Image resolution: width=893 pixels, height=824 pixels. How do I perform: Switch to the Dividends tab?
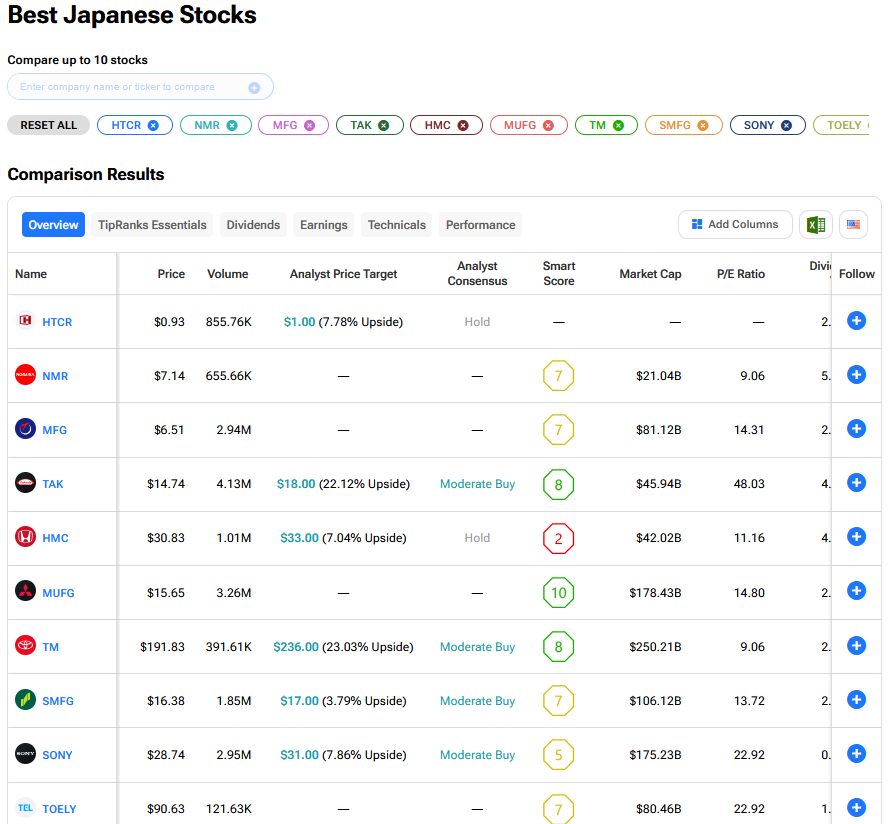pyautogui.click(x=253, y=225)
